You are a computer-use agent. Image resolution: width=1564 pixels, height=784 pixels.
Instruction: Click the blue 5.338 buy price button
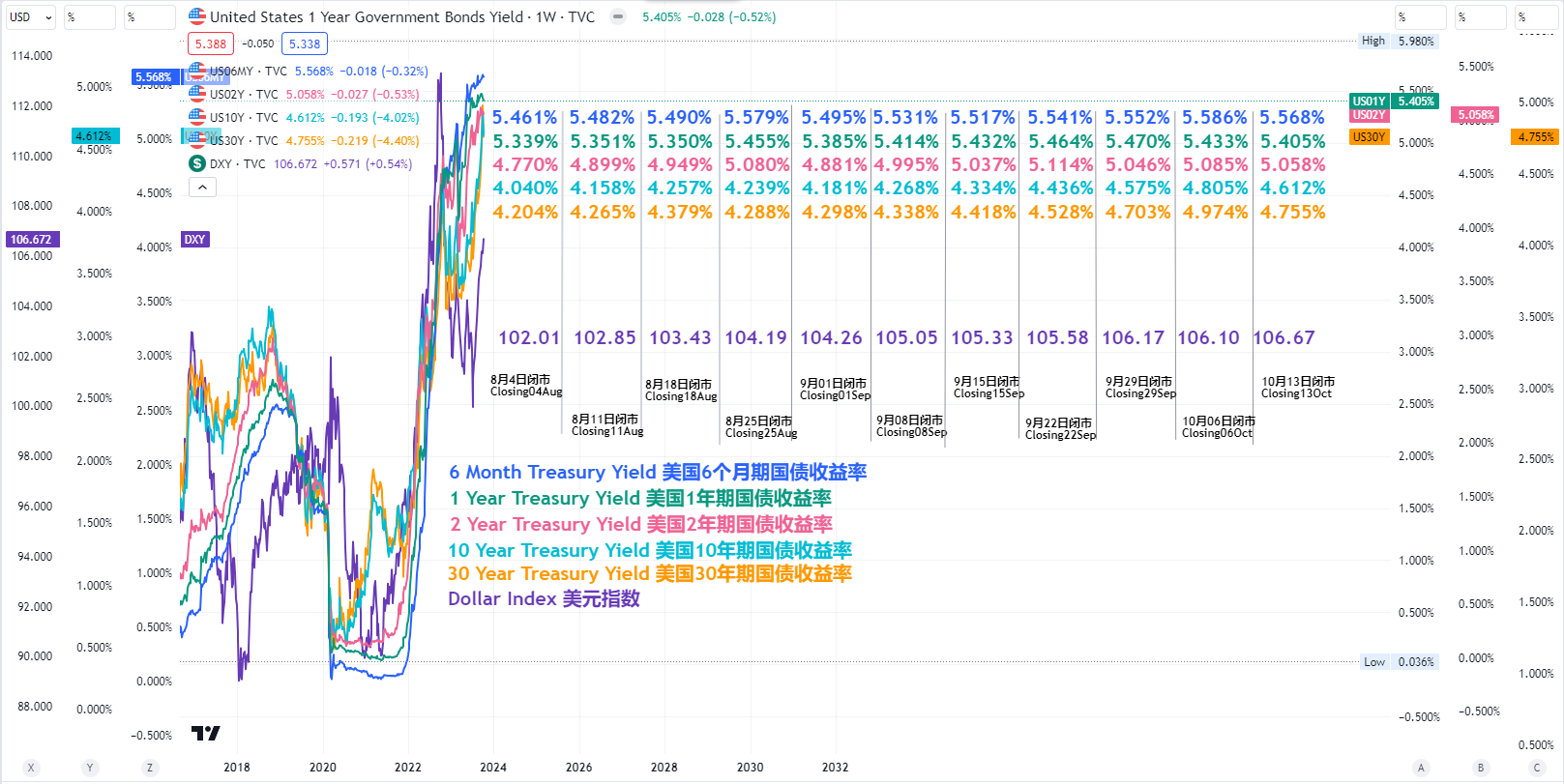tap(305, 44)
